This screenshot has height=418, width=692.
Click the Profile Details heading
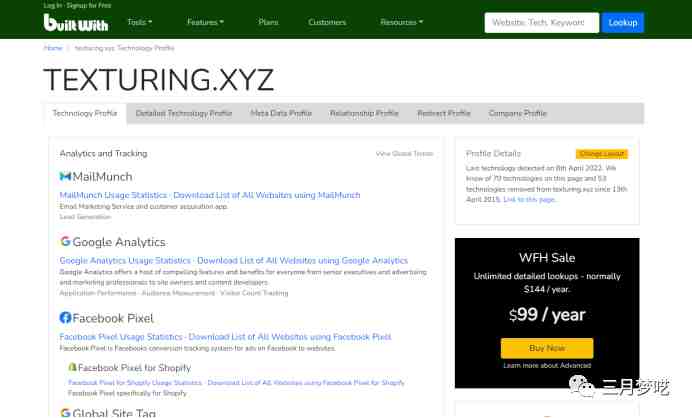coord(493,154)
